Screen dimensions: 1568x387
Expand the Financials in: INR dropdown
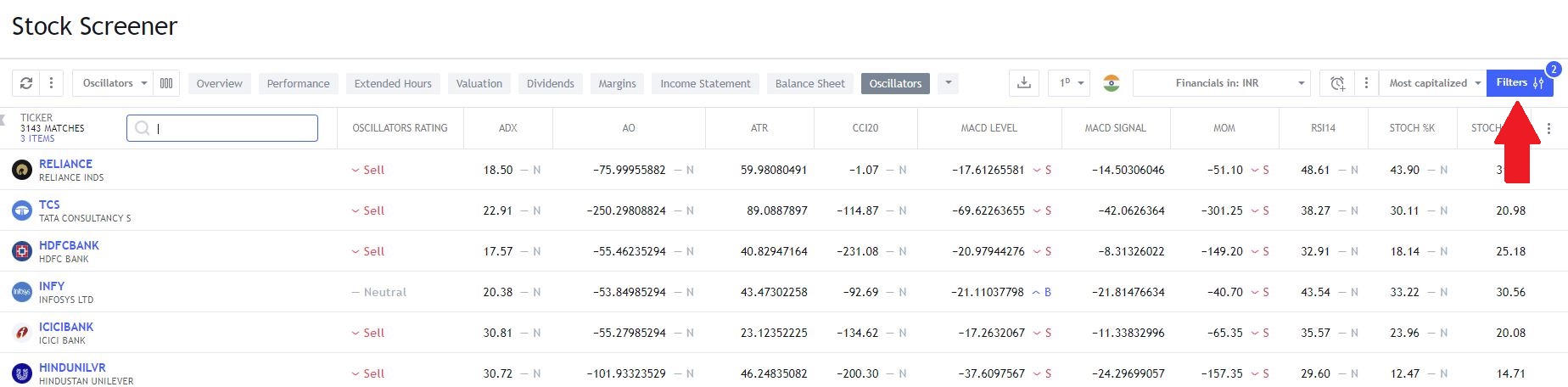pyautogui.click(x=1222, y=83)
